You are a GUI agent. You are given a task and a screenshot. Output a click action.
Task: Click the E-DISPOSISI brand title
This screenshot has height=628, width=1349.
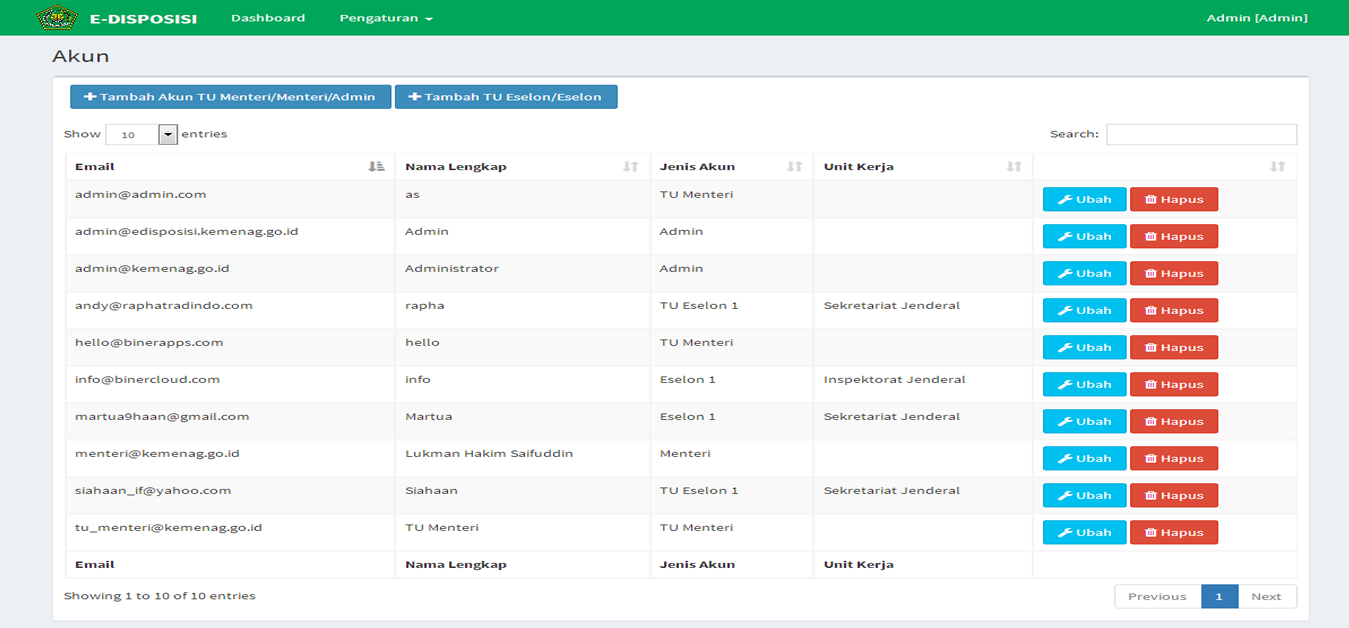(x=143, y=18)
